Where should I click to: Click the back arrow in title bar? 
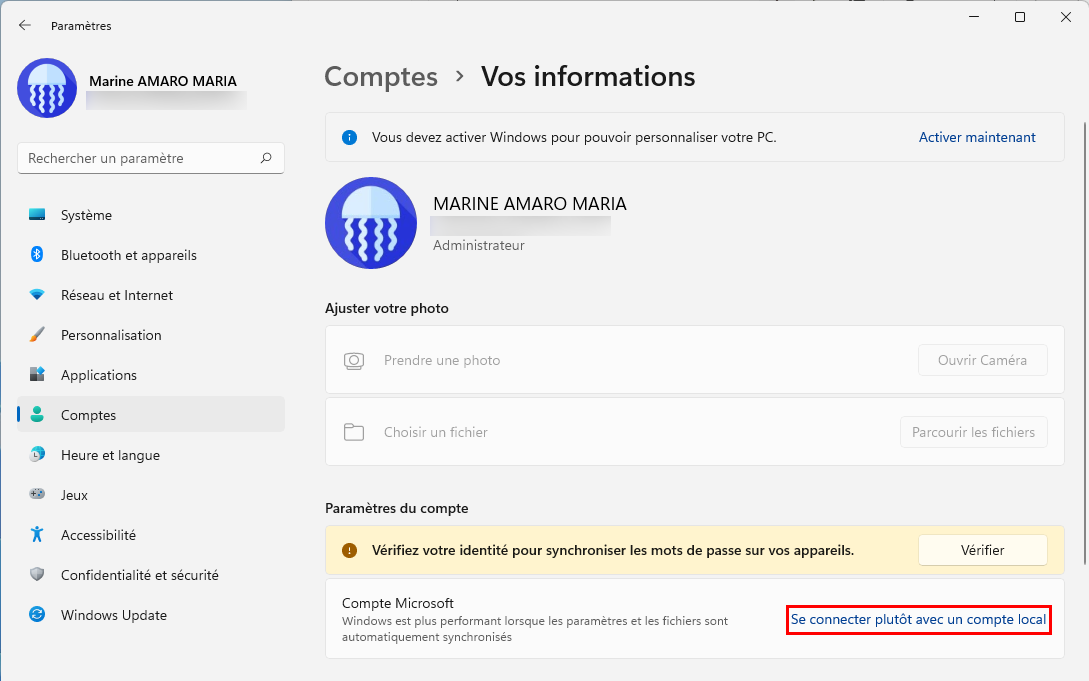click(x=25, y=25)
